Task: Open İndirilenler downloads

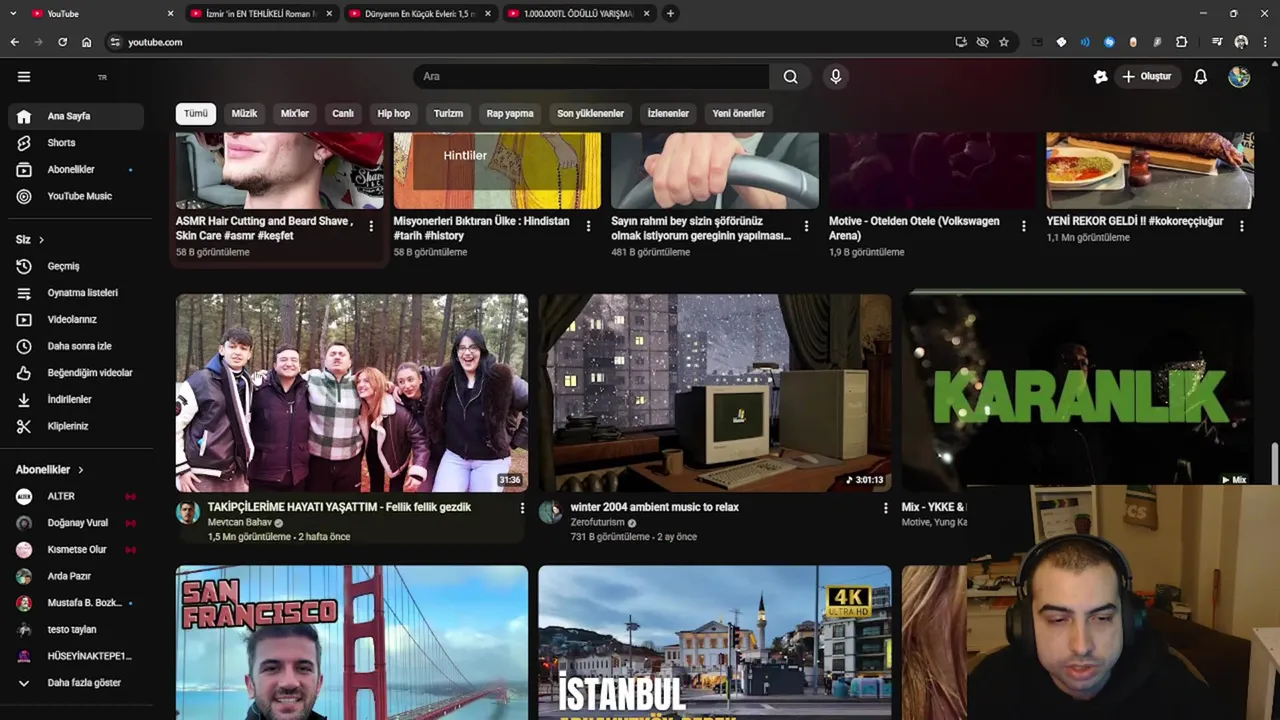Action: coord(76,399)
